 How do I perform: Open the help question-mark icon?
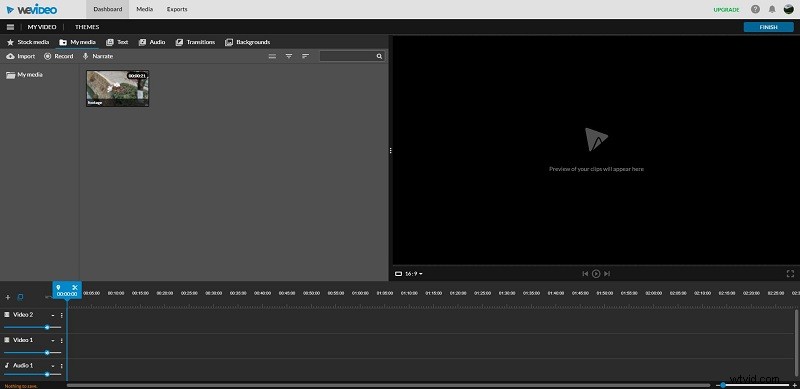tap(756, 9)
